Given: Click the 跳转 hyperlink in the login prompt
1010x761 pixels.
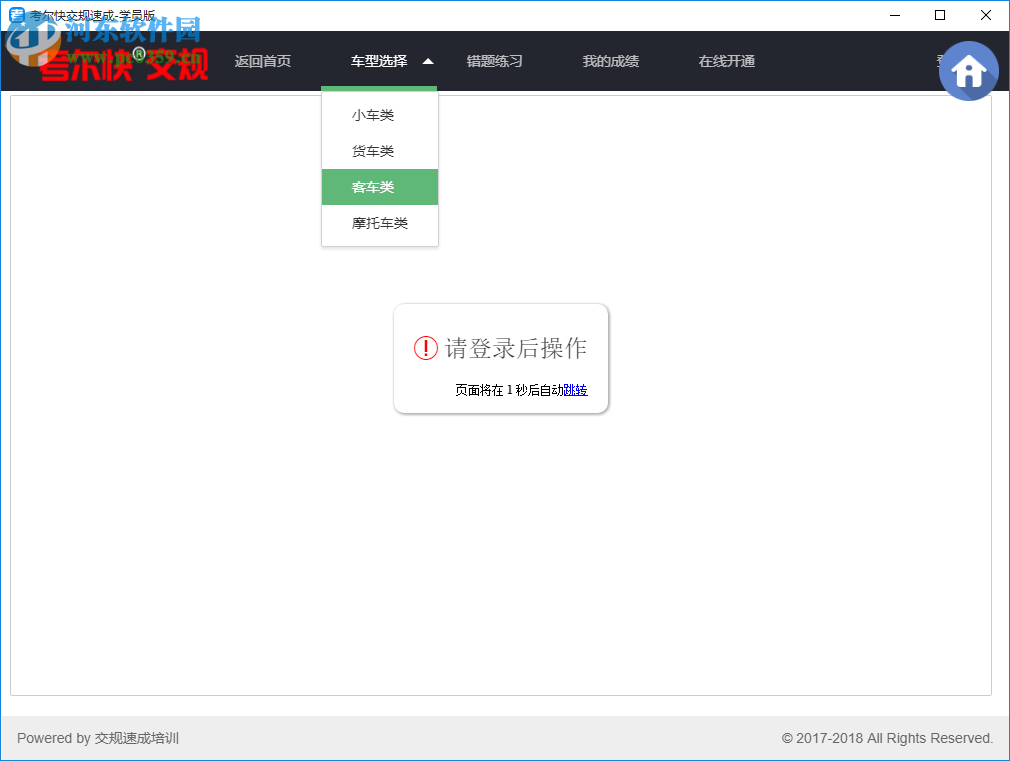Looking at the screenshot, I should [574, 389].
